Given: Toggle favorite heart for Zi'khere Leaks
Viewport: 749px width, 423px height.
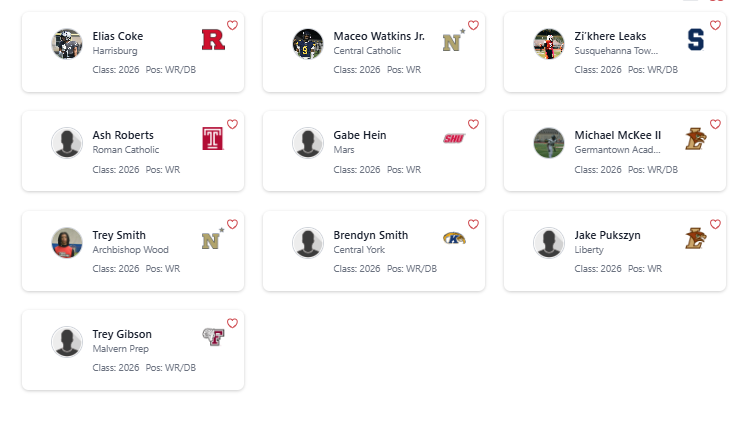Looking at the screenshot, I should click(714, 25).
